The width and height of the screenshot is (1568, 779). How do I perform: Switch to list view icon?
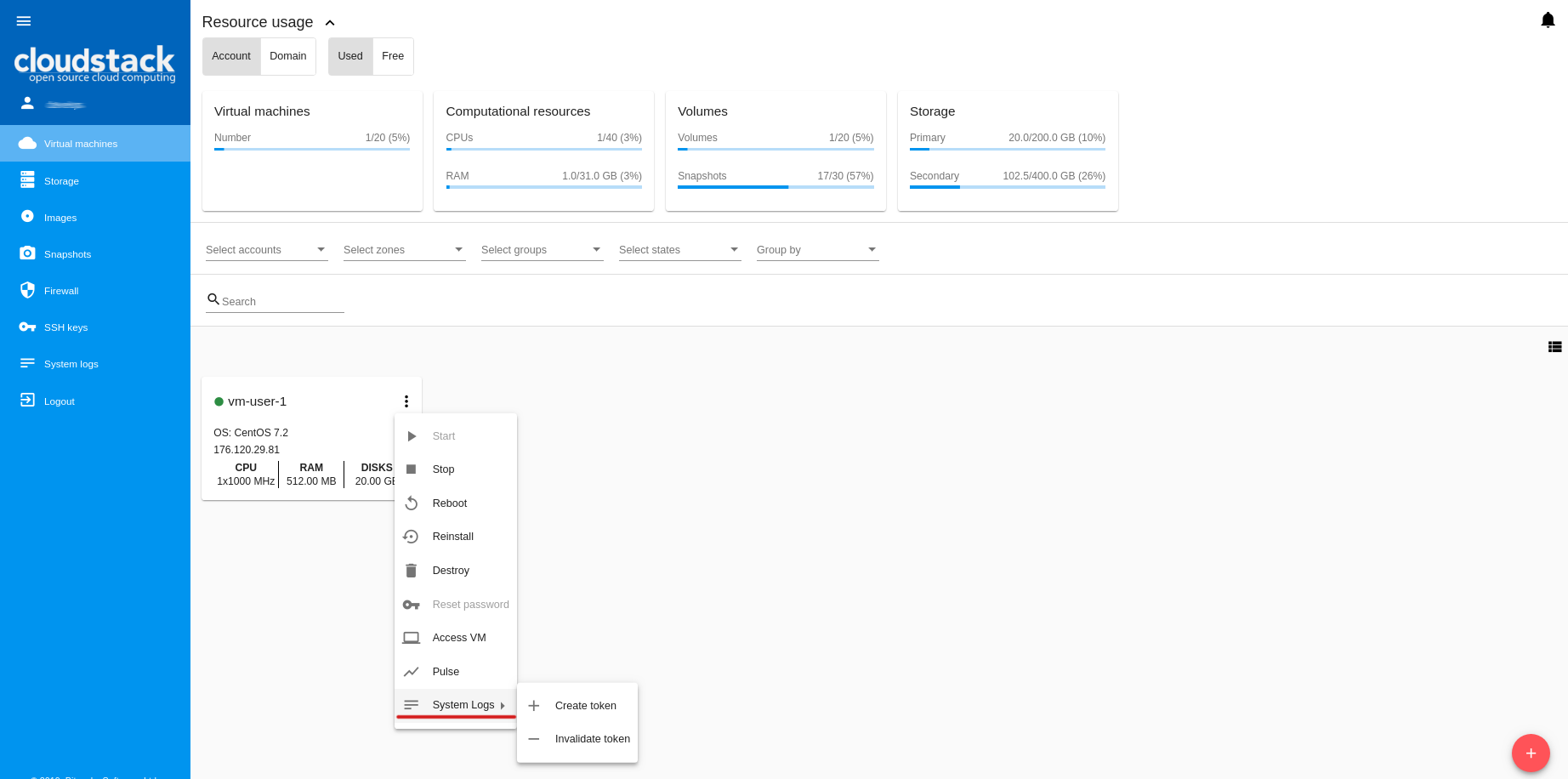click(x=1554, y=347)
